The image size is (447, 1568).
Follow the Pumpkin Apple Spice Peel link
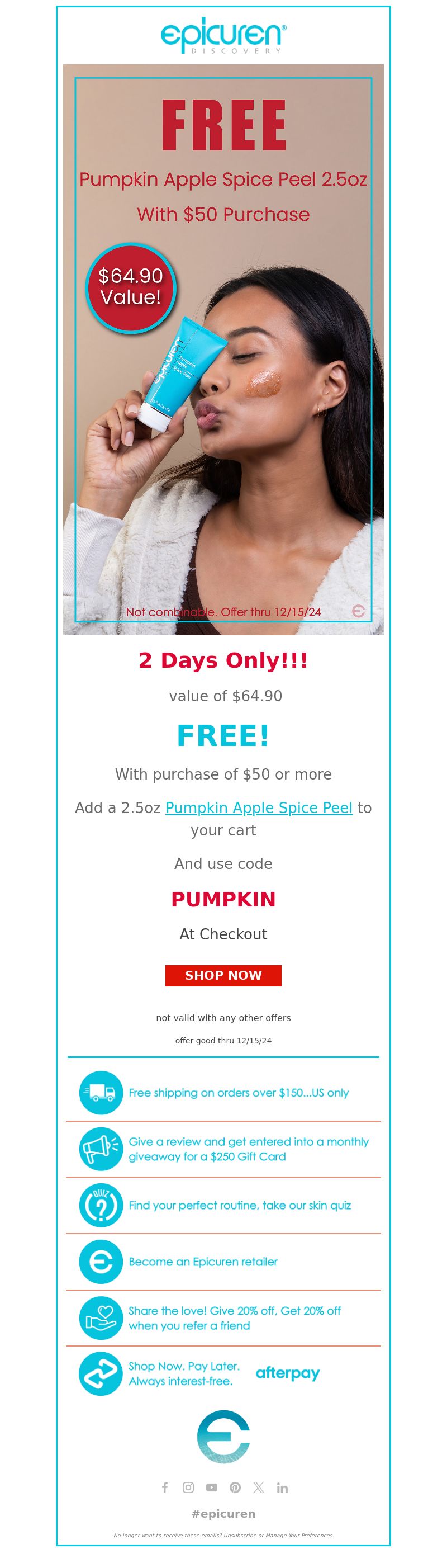pos(259,807)
